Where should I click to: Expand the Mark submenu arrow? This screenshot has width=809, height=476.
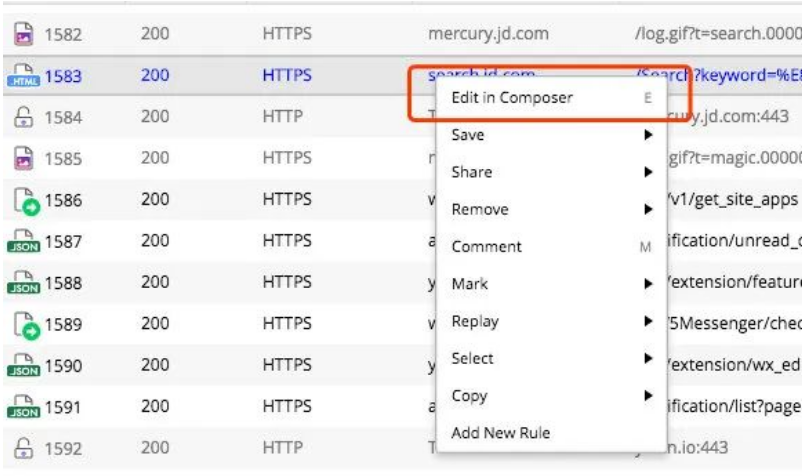point(647,285)
